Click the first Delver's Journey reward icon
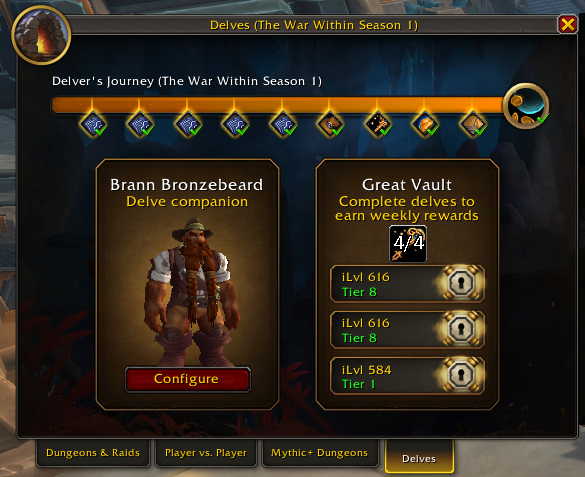 coord(93,124)
